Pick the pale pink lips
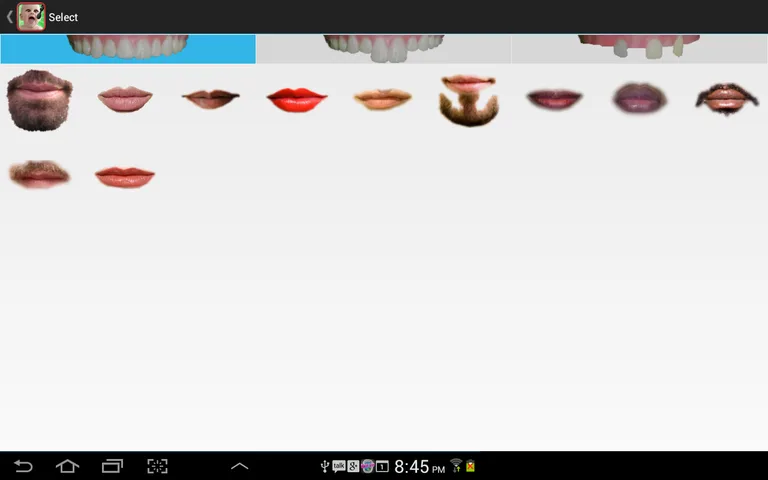The width and height of the screenshot is (768, 480). point(125,99)
